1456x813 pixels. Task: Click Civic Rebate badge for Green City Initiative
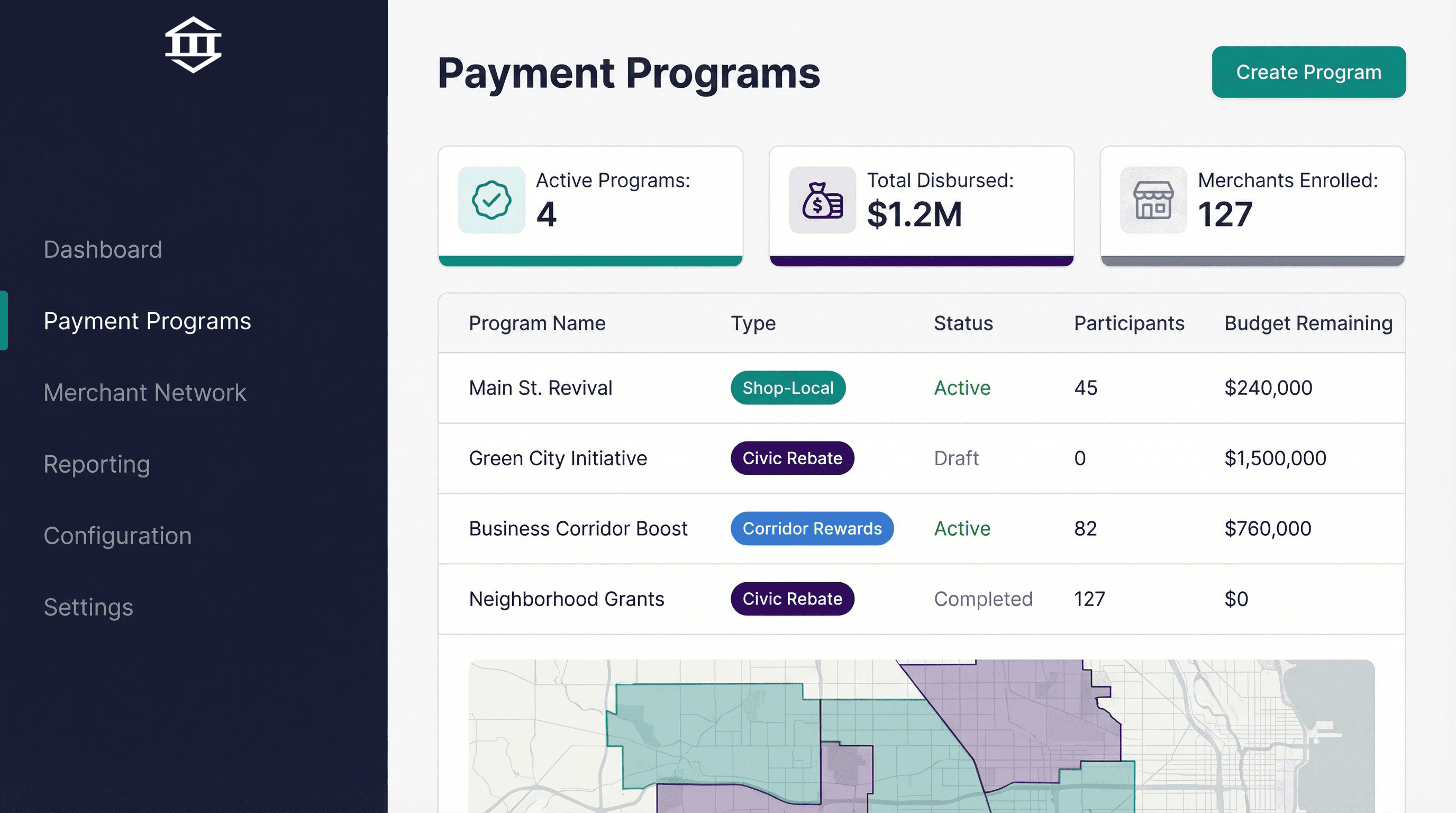(793, 458)
